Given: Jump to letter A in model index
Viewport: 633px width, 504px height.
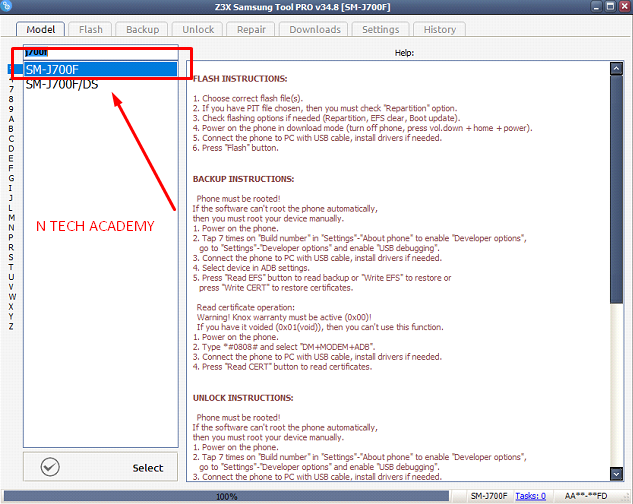Looking at the screenshot, I should [x=11, y=119].
